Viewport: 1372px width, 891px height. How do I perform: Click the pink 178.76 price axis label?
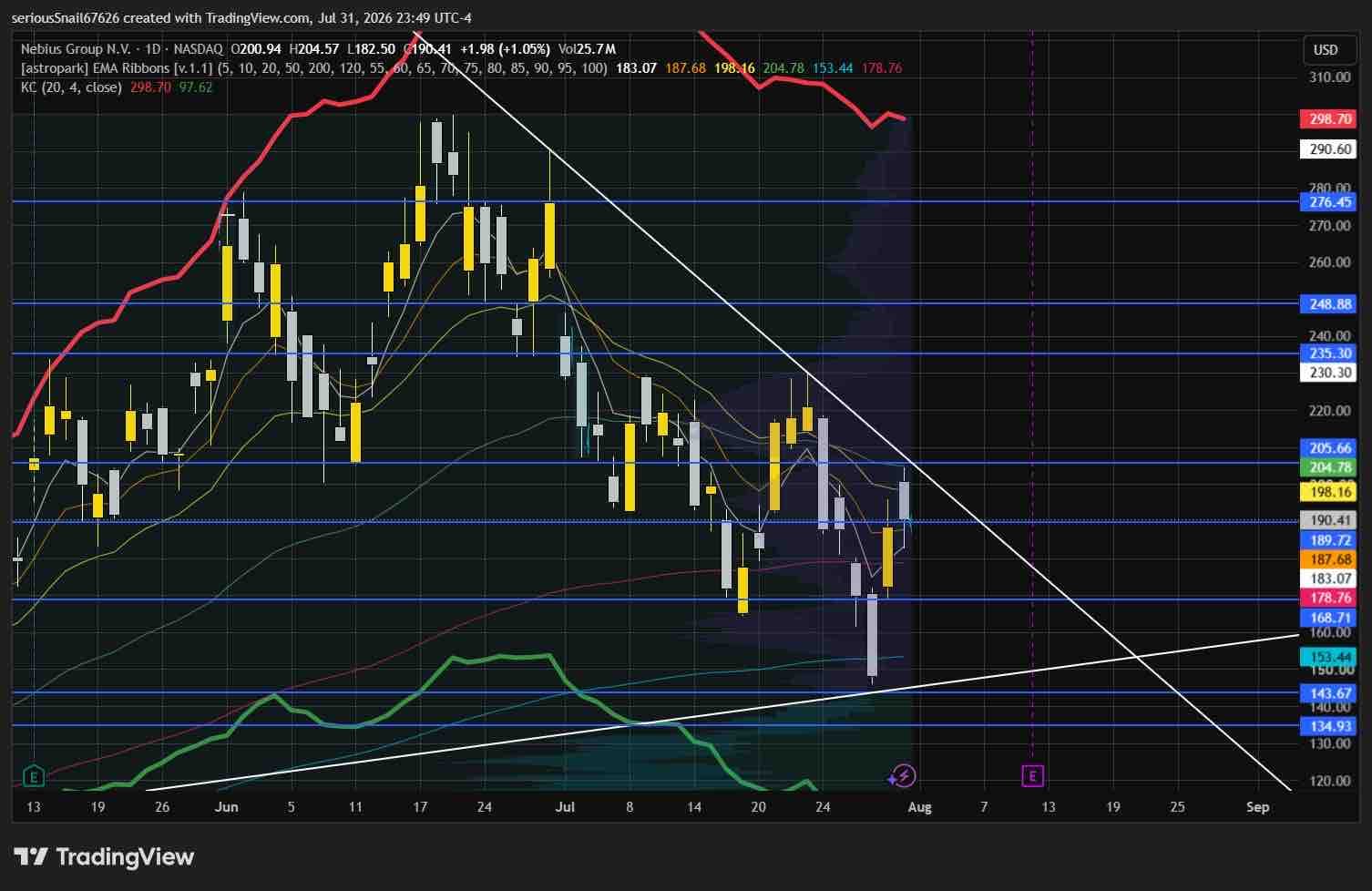click(x=1330, y=598)
